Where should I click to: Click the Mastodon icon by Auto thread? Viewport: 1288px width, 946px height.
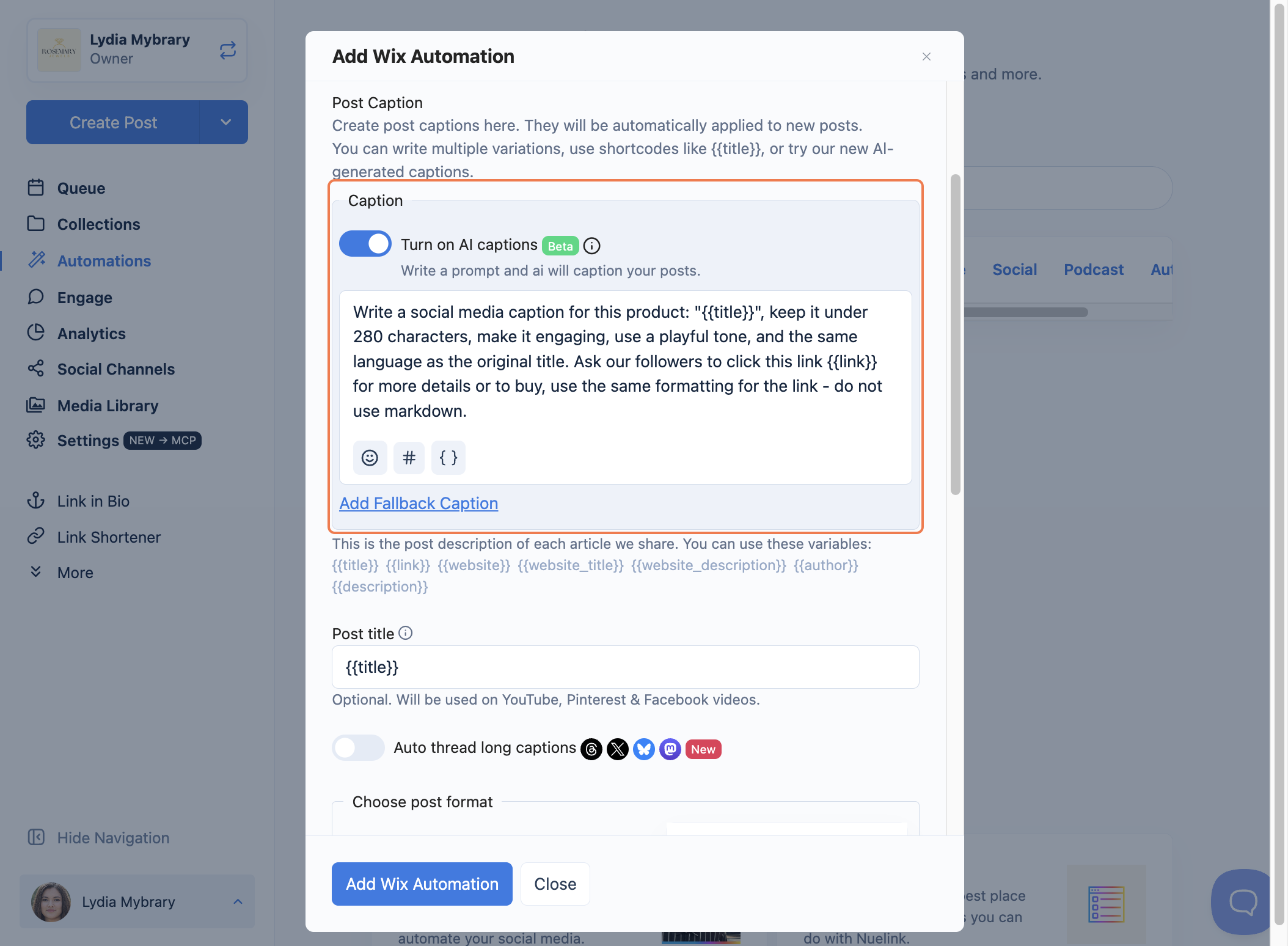[670, 749]
